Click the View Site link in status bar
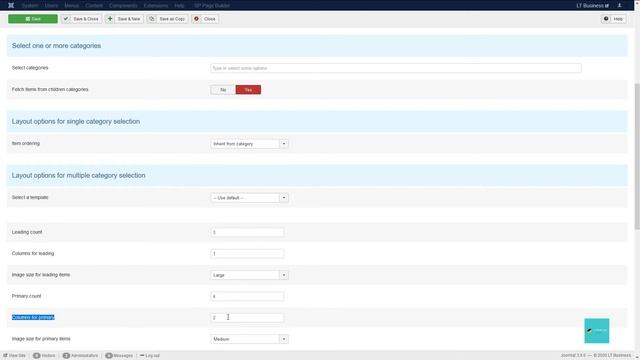The image size is (640, 360). pyautogui.click(x=15, y=356)
